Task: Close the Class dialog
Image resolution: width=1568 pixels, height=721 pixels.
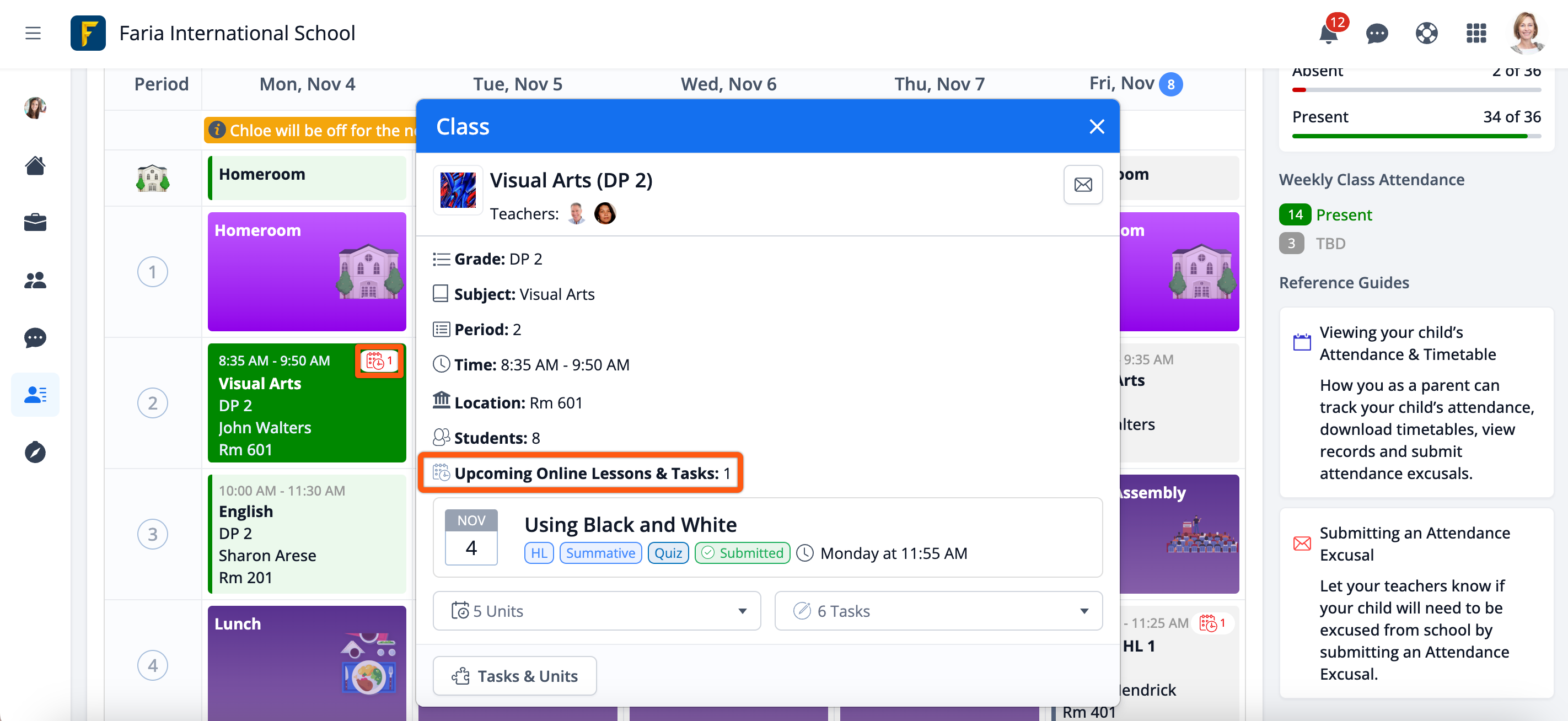Action: (1096, 127)
